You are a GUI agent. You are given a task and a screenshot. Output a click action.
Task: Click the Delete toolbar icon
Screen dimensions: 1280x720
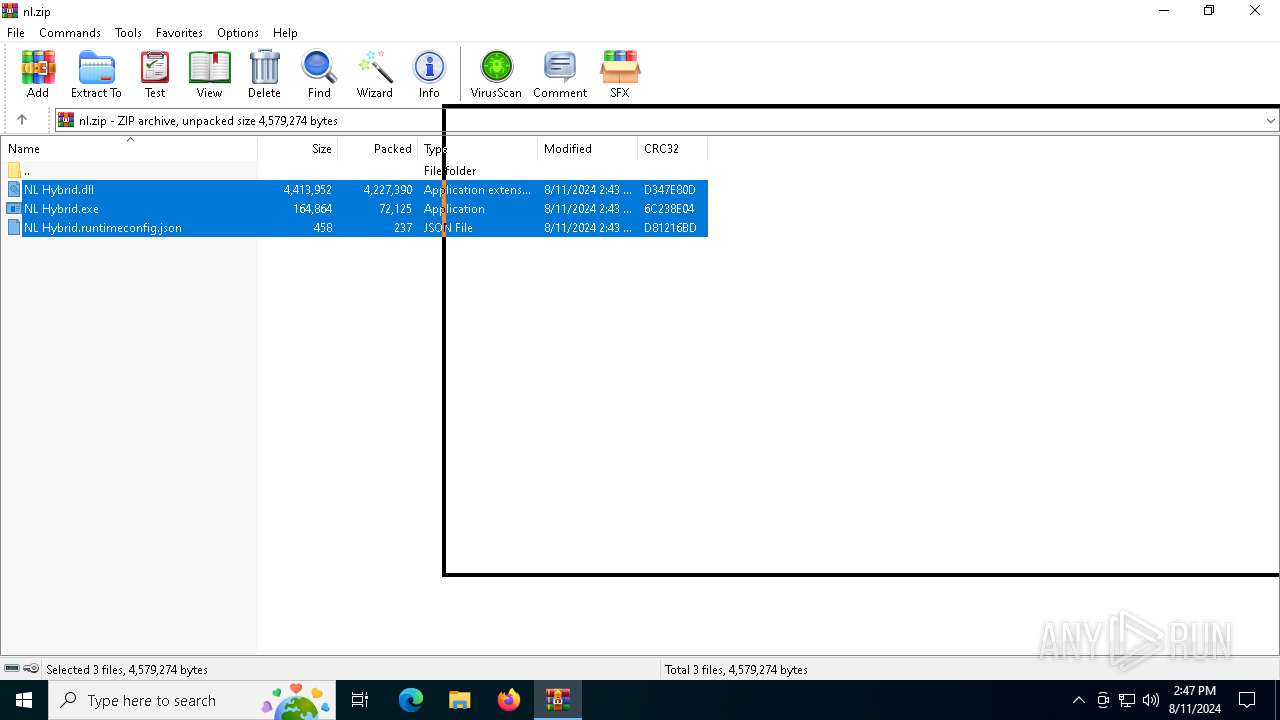(264, 75)
